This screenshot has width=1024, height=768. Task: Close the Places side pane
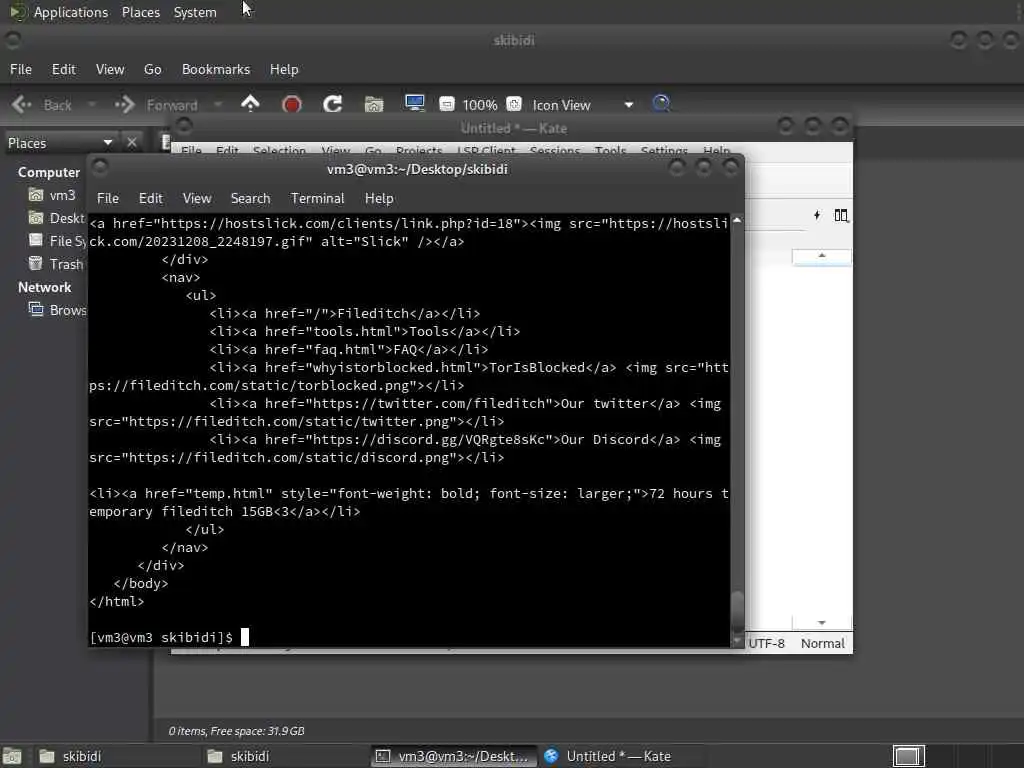pyautogui.click(x=131, y=142)
